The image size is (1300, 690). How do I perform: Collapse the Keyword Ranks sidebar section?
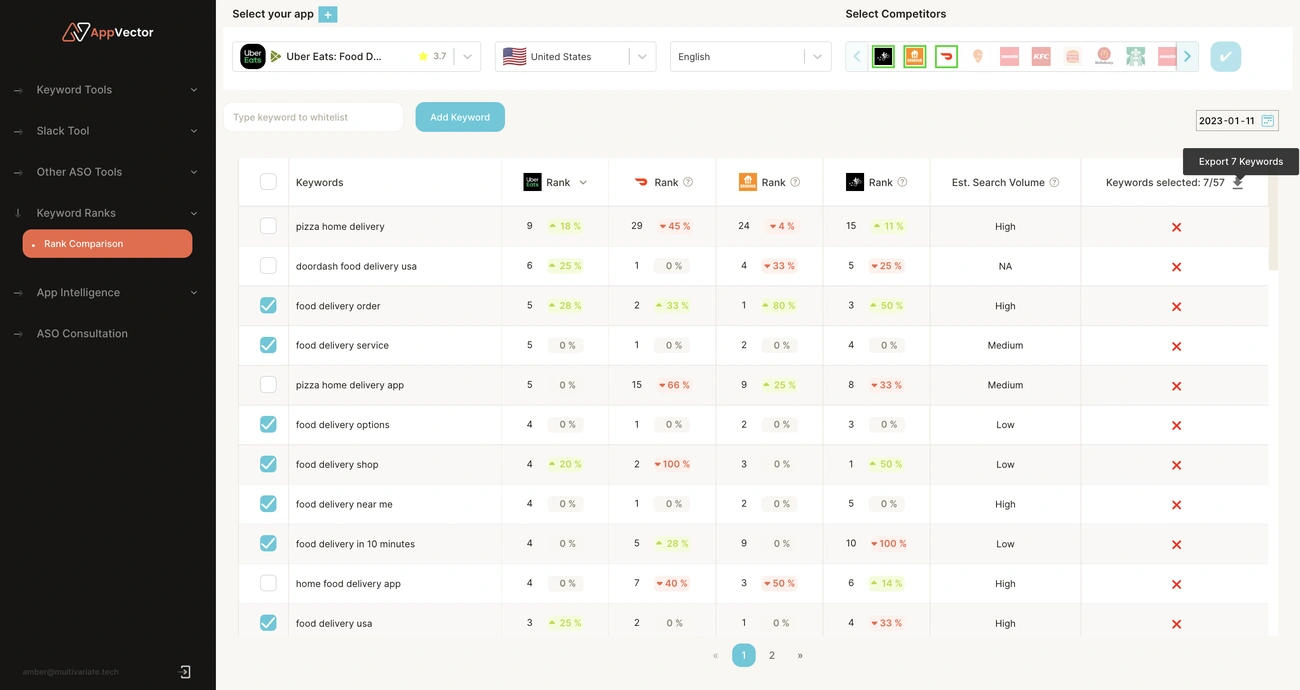pos(193,212)
